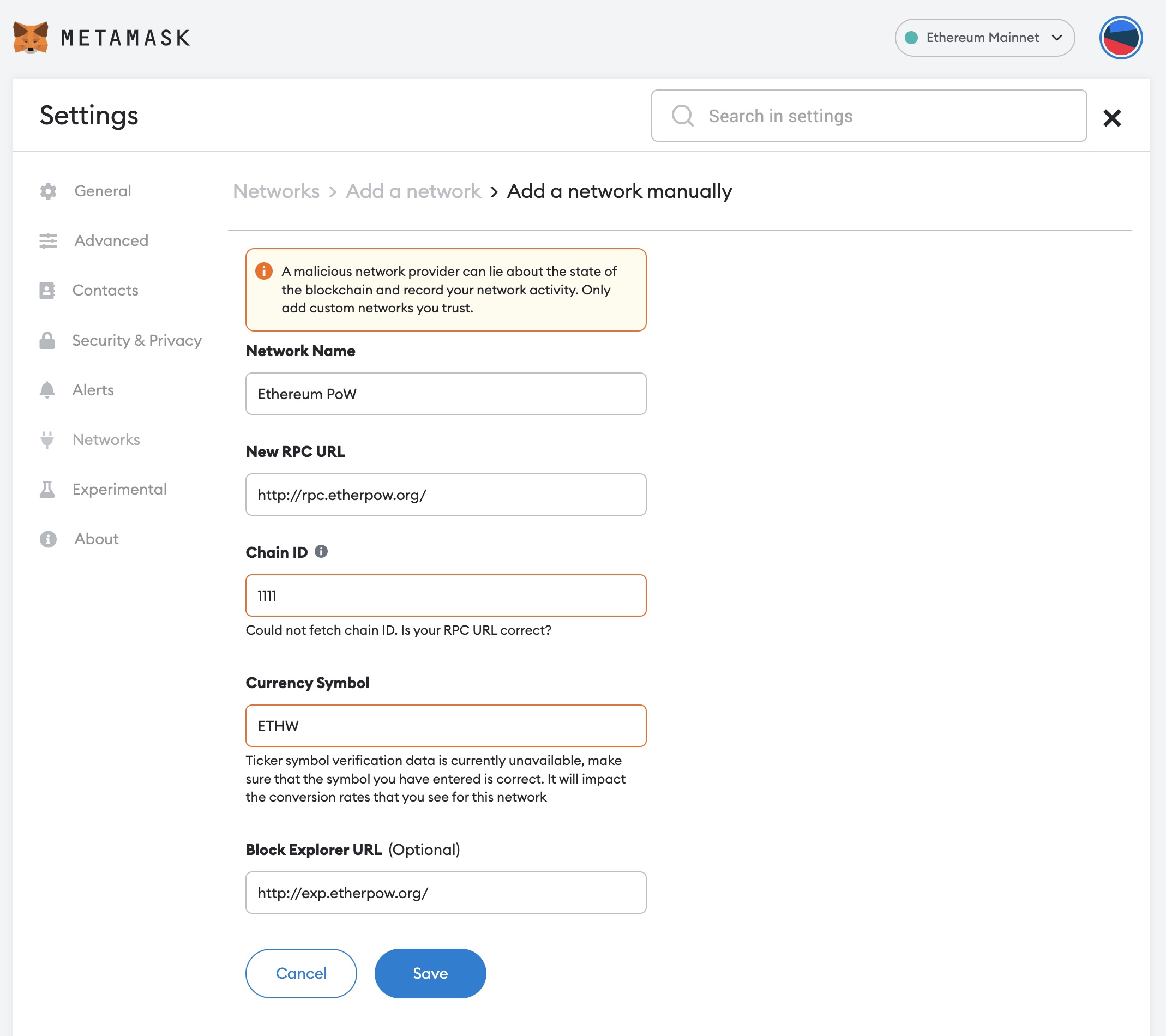
Task: Click the Experimental flask icon
Action: 48,489
